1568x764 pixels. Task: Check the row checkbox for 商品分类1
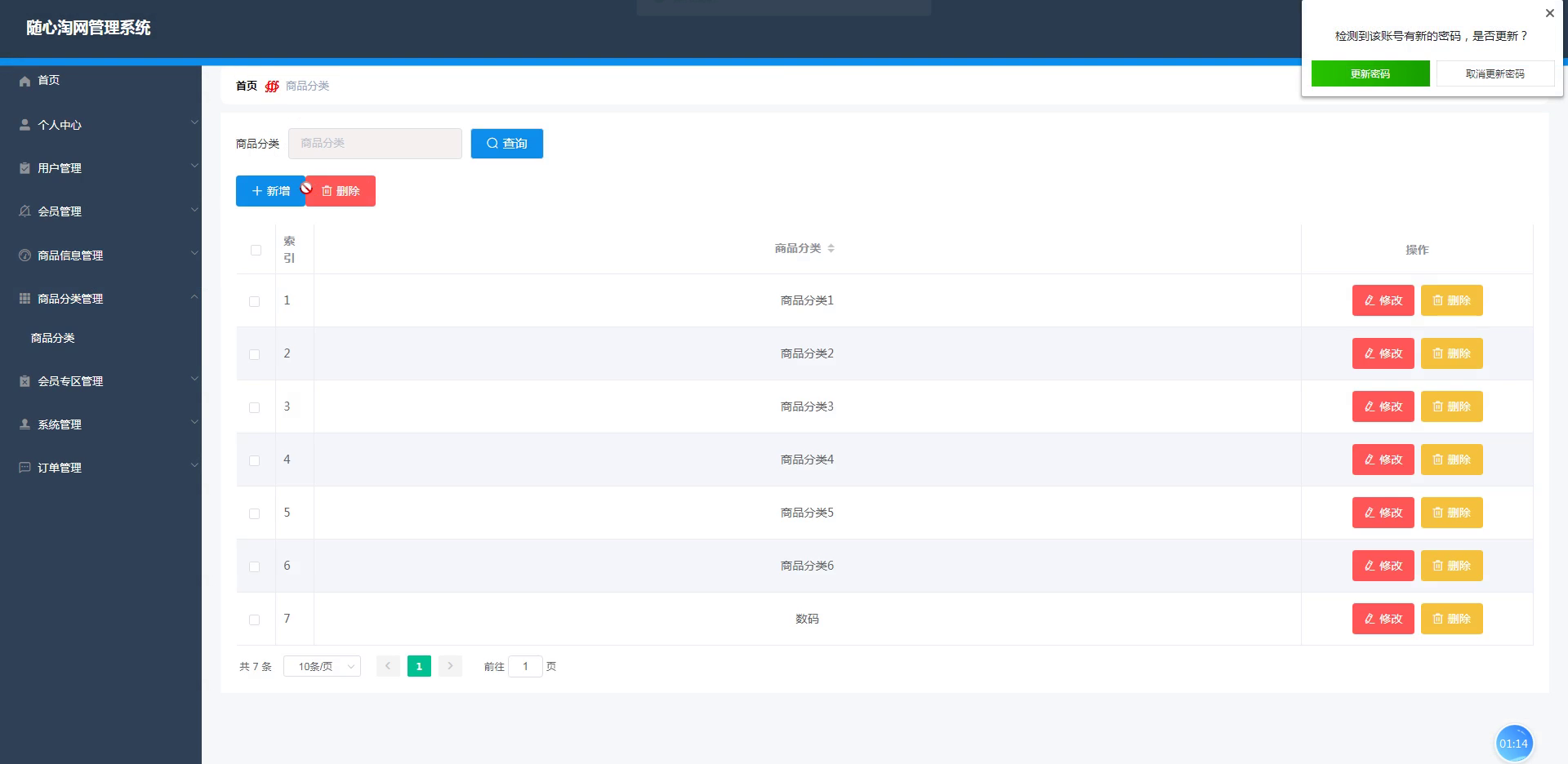coord(255,301)
